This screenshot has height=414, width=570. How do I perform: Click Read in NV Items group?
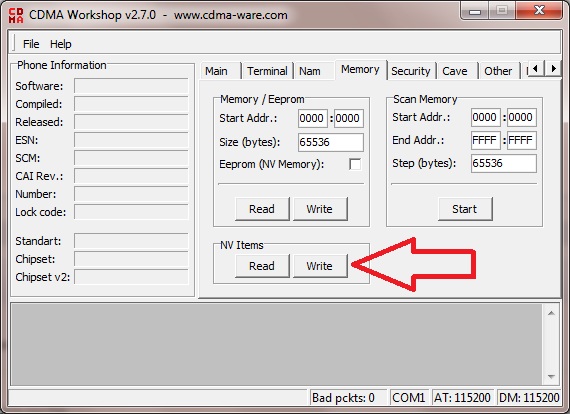[x=262, y=266]
